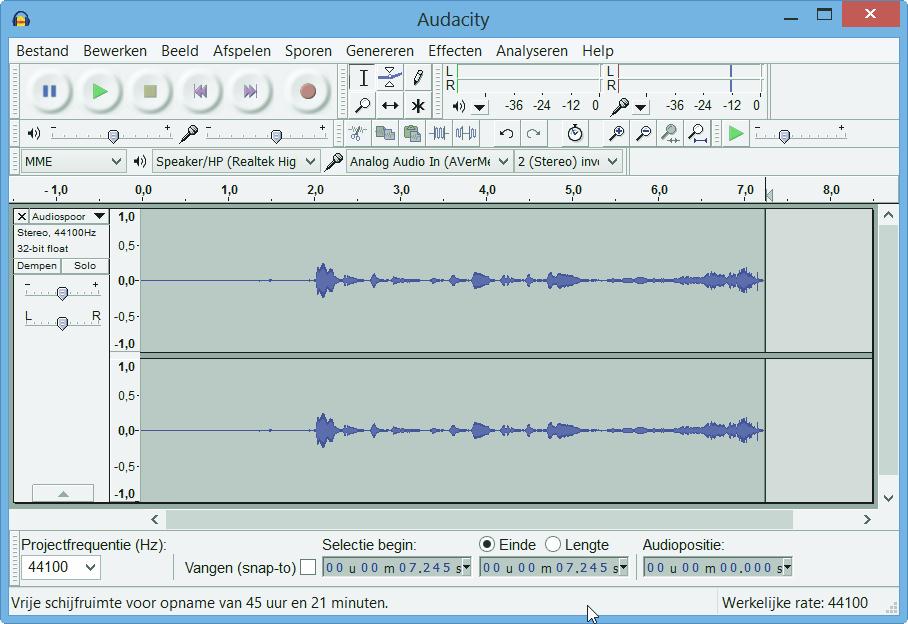This screenshot has height=624, width=908.
Task: Close the track with the X button
Action: (21, 216)
